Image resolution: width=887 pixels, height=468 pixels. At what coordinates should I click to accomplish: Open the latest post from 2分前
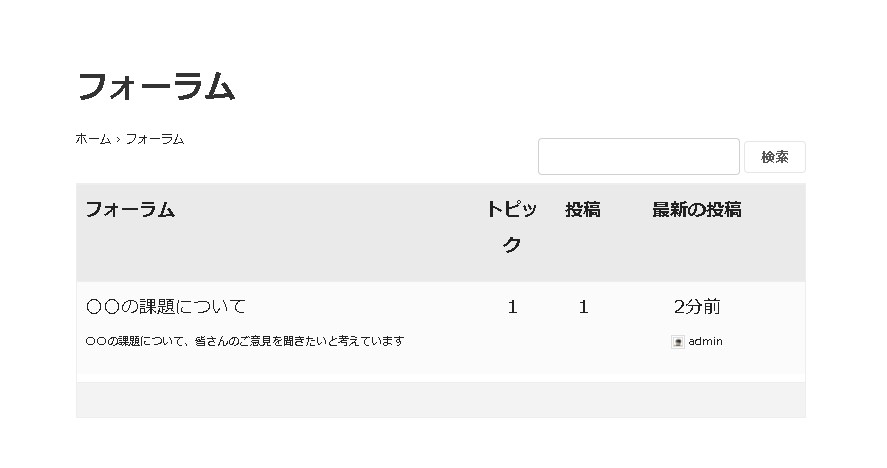(696, 307)
